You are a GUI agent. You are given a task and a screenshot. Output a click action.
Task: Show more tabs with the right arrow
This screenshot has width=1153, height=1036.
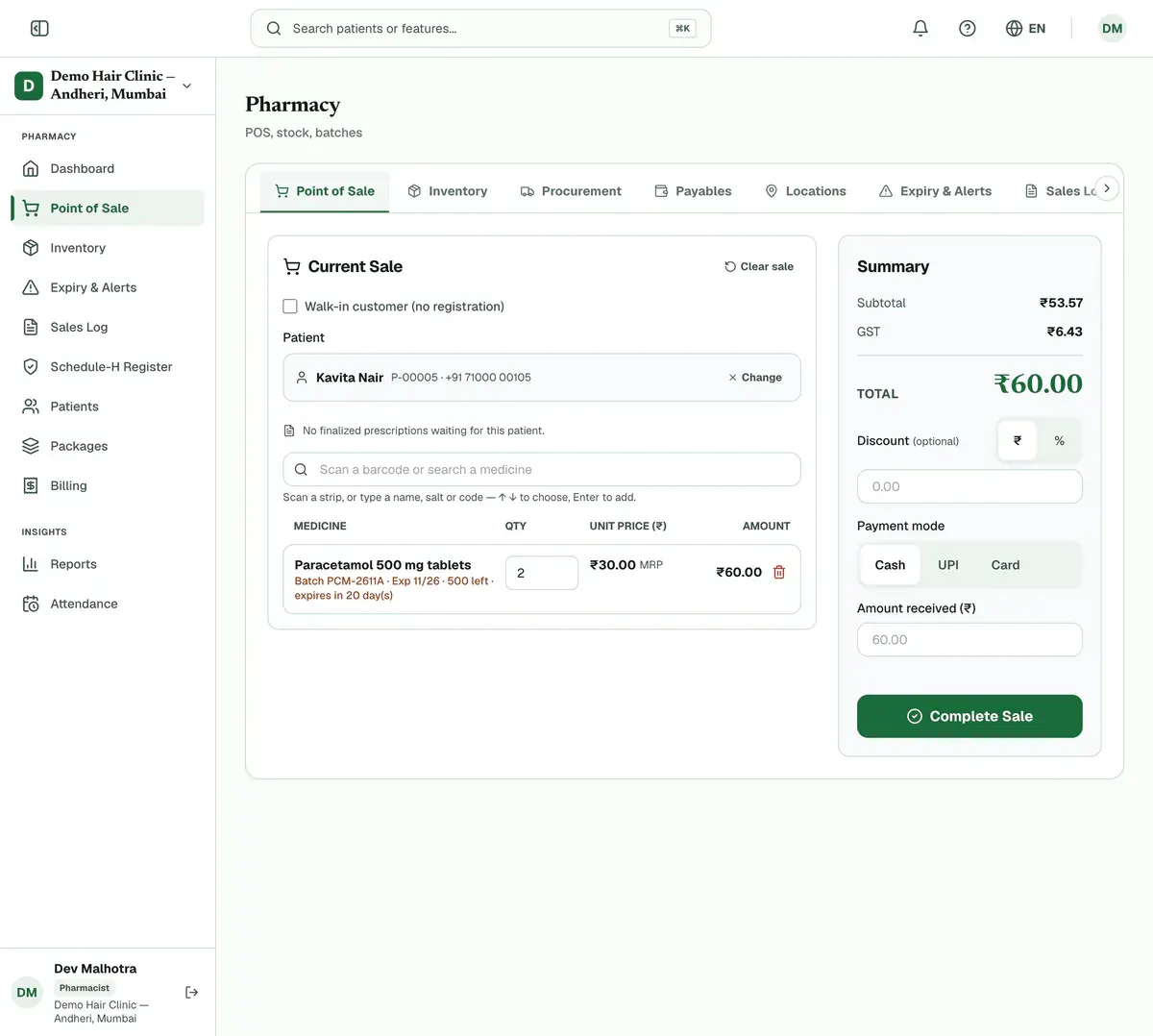[x=1107, y=189]
